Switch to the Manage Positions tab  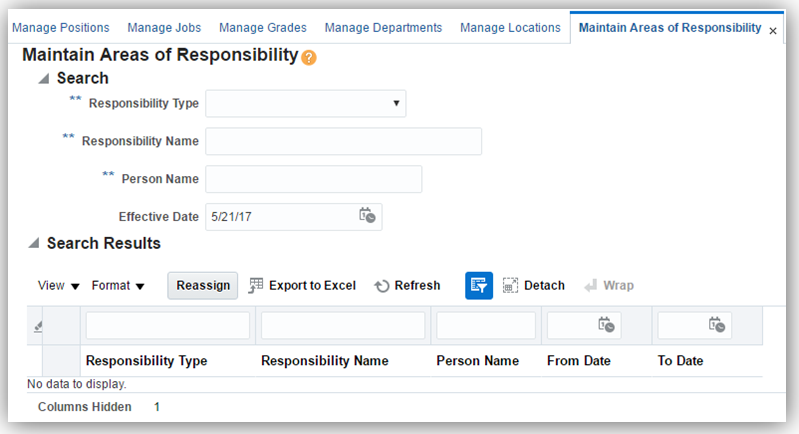(x=60, y=27)
